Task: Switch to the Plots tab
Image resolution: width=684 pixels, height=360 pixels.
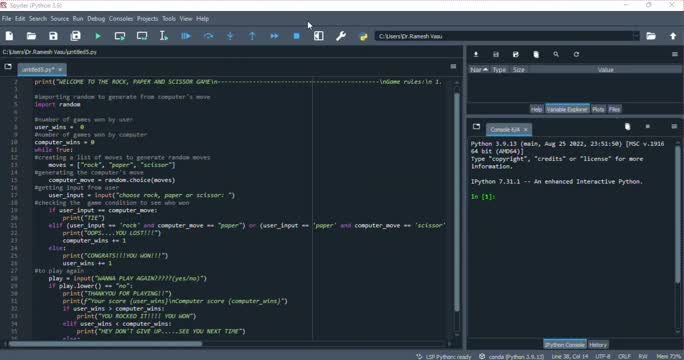Action: (598, 109)
